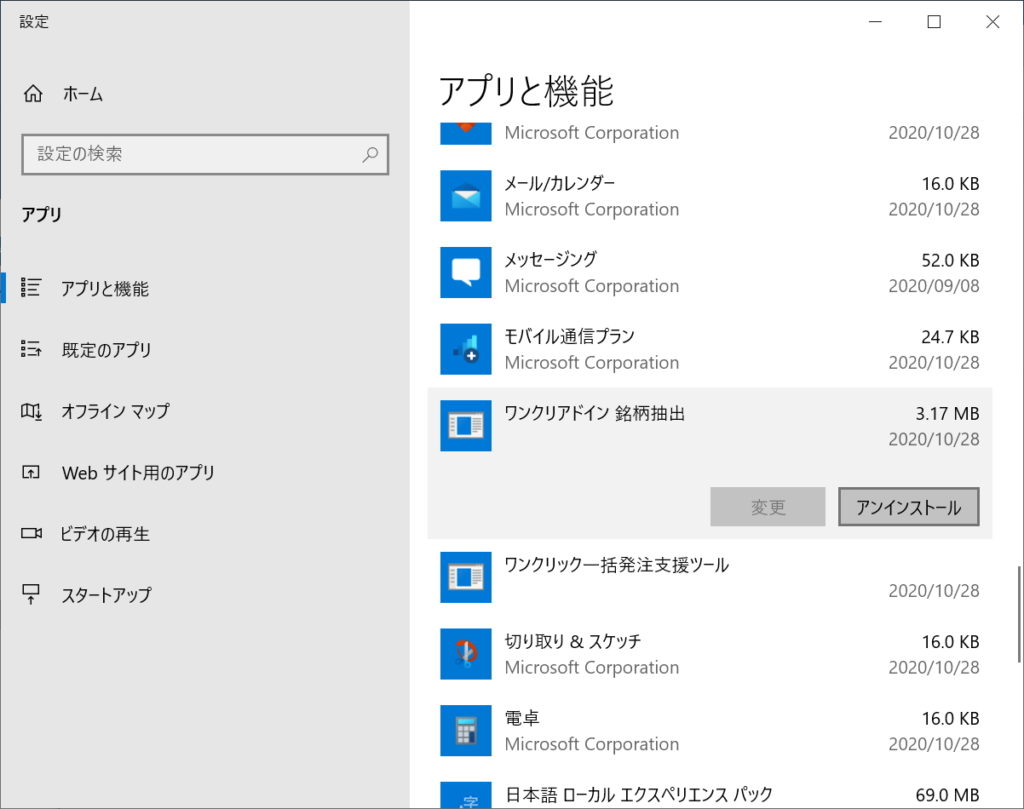The height and width of the screenshot is (809, 1024).
Task: Click the 24.7 KB size value
Action: click(950, 337)
